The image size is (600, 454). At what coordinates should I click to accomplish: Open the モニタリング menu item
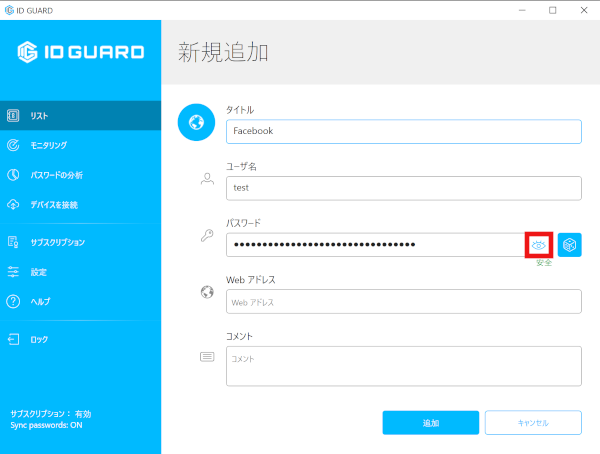tap(80, 145)
